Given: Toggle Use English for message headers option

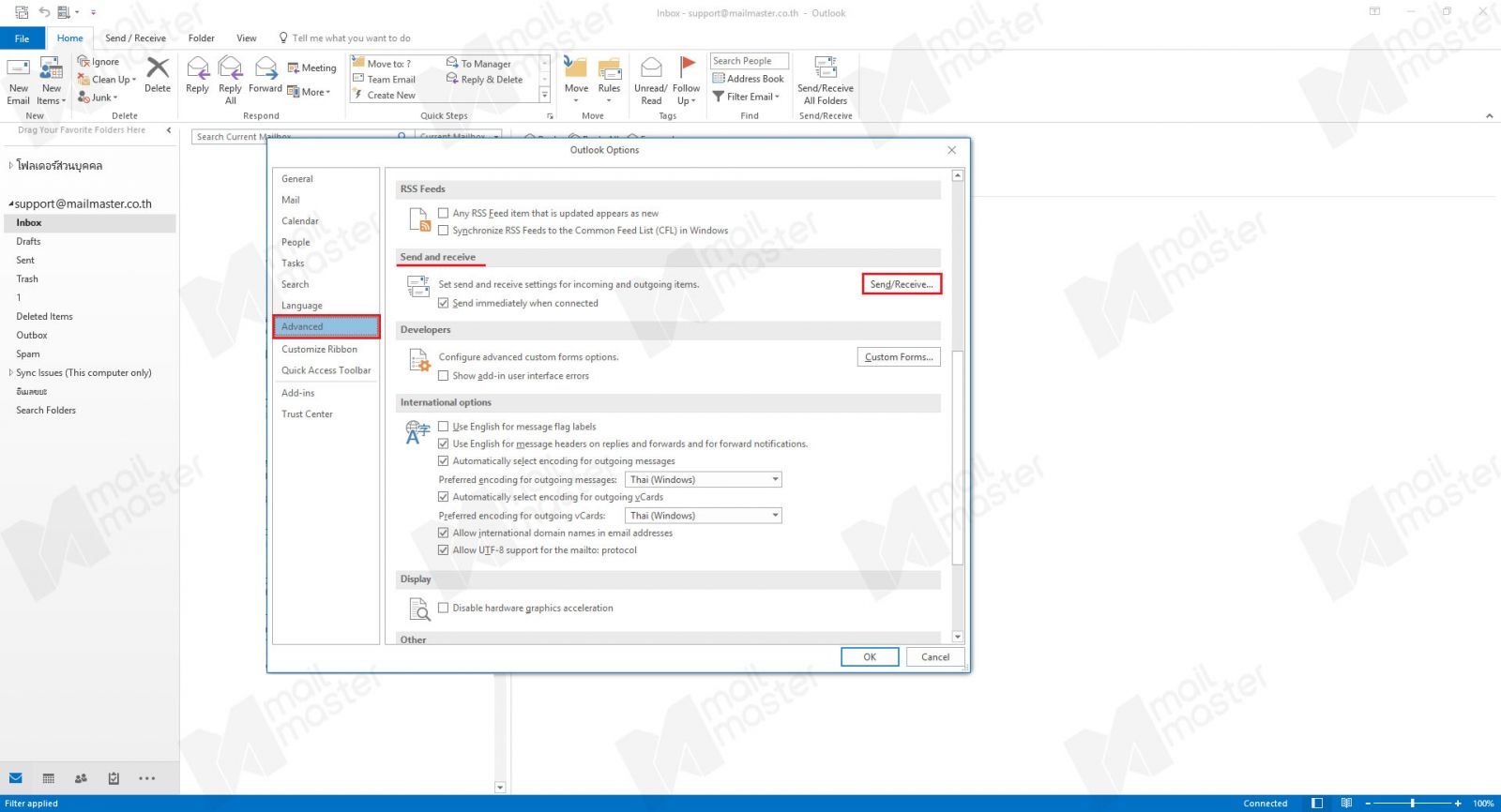Looking at the screenshot, I should click(x=444, y=444).
